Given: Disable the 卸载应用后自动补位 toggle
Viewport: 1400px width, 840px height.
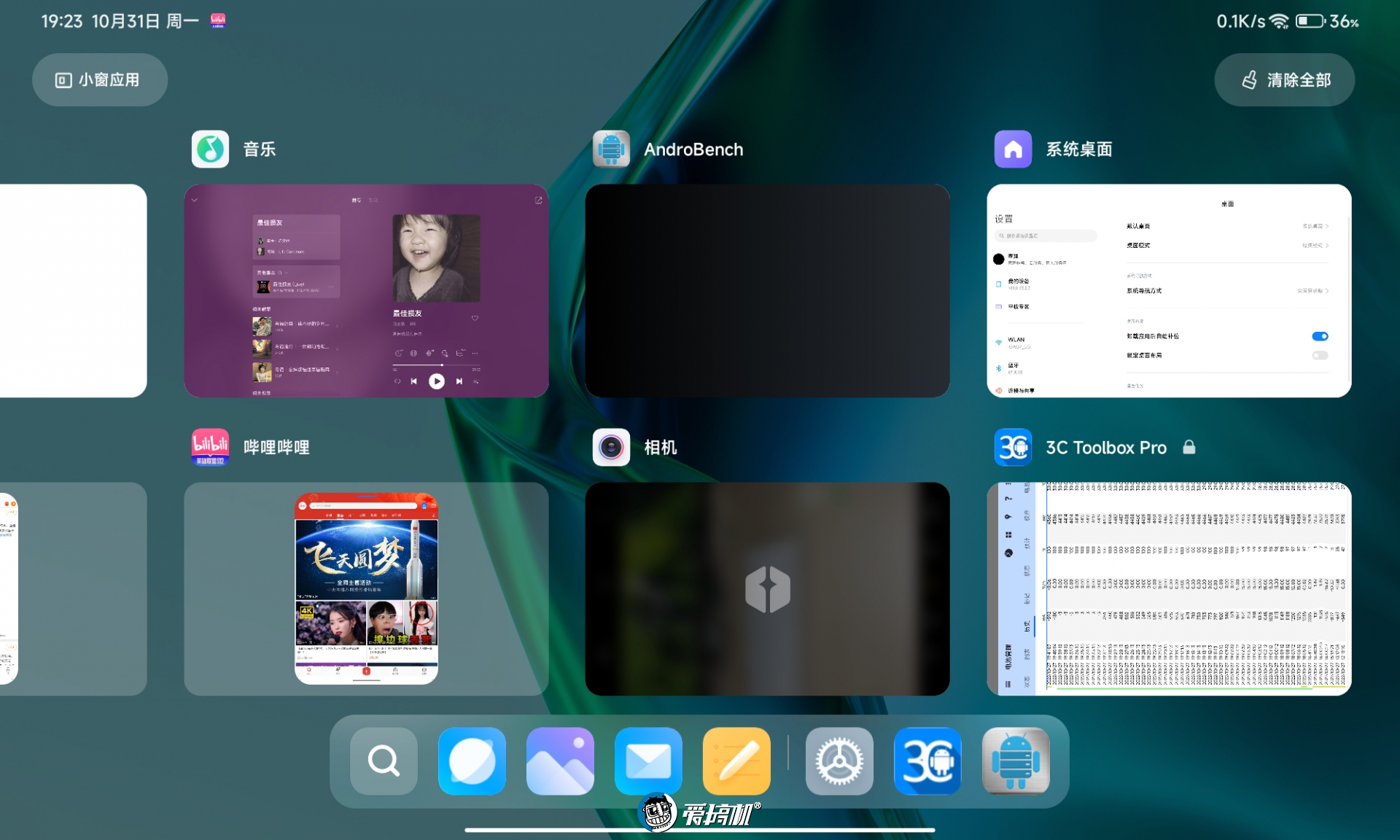Looking at the screenshot, I should tap(1320, 336).
